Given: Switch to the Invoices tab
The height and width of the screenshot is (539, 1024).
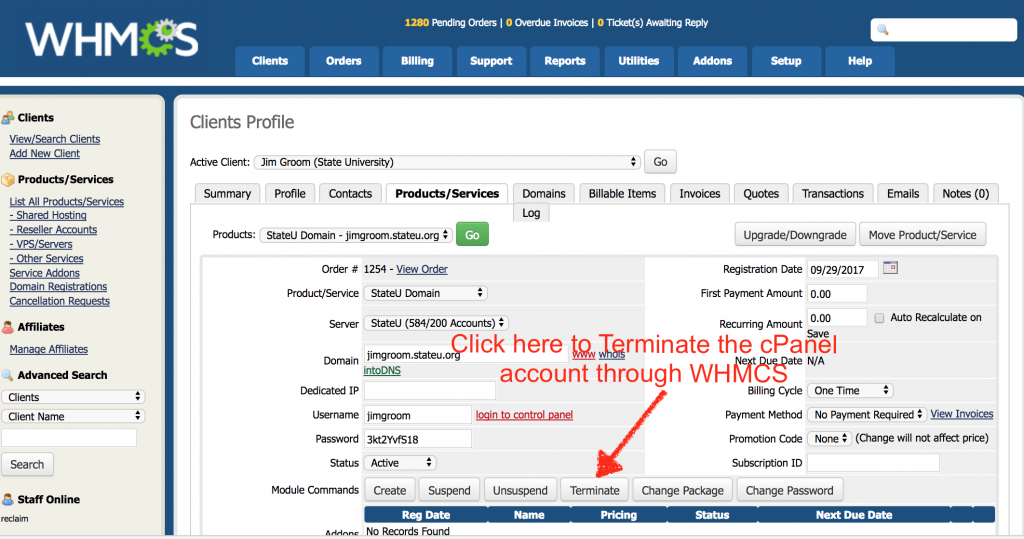Looking at the screenshot, I should click(699, 193).
